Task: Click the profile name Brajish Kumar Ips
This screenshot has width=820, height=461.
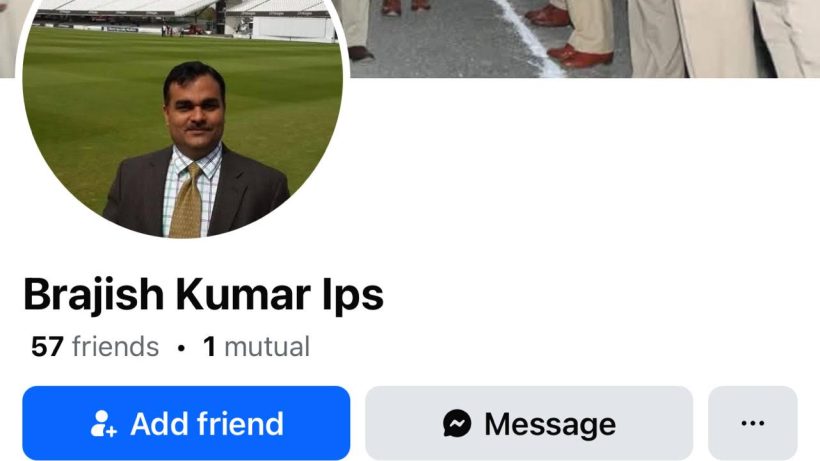Action: [203, 295]
